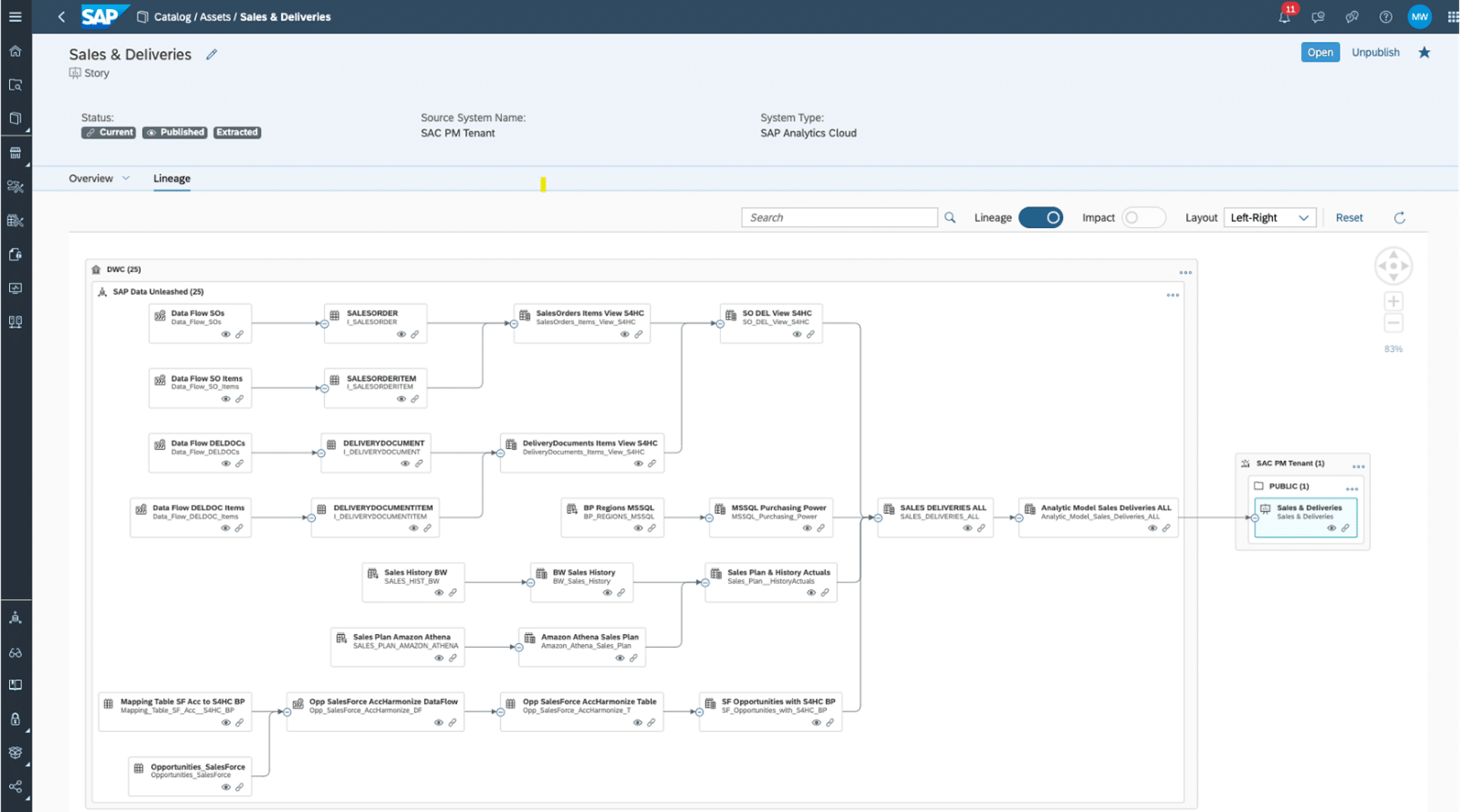Click eye icon on SalesOrders Items View S4HC
This screenshot has width=1460, height=812.
[x=625, y=335]
